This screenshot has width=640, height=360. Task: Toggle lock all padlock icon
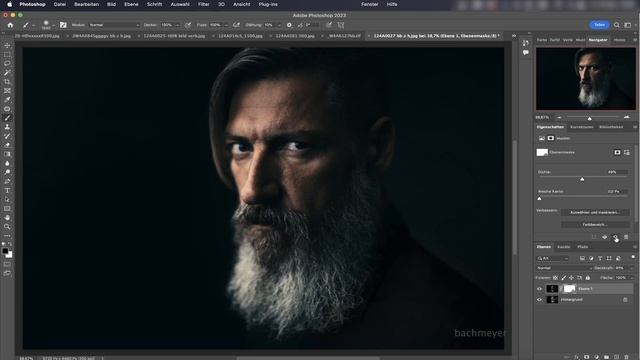(588, 278)
